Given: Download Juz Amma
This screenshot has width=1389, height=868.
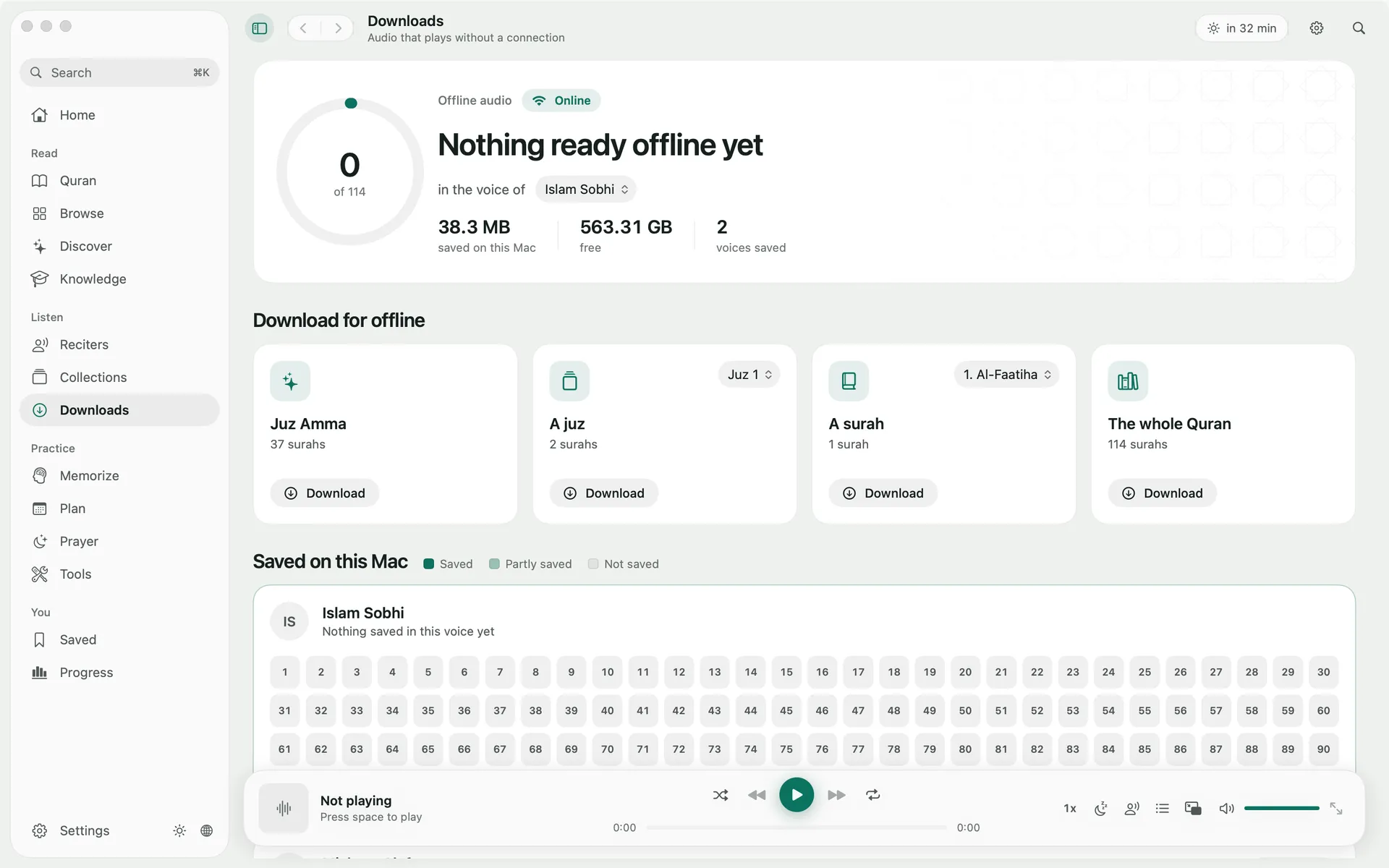Looking at the screenshot, I should pyautogui.click(x=325, y=493).
